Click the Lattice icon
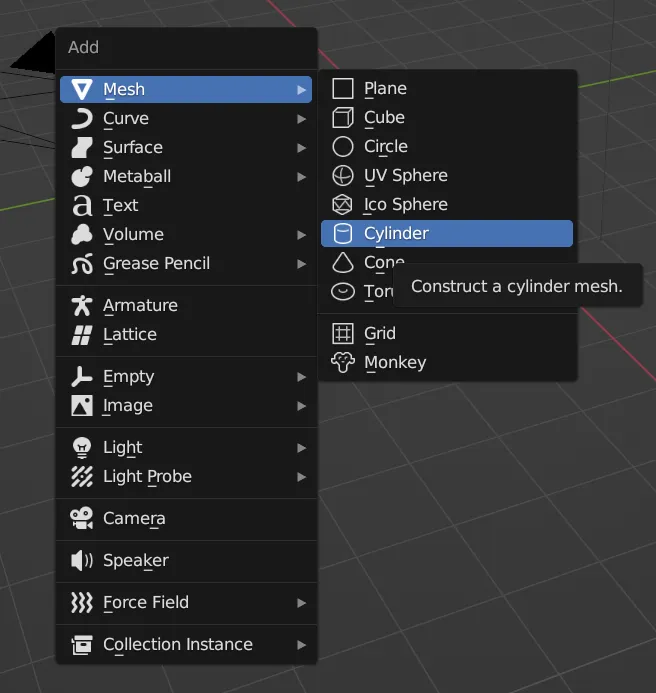Image resolution: width=656 pixels, height=693 pixels. [x=82, y=335]
